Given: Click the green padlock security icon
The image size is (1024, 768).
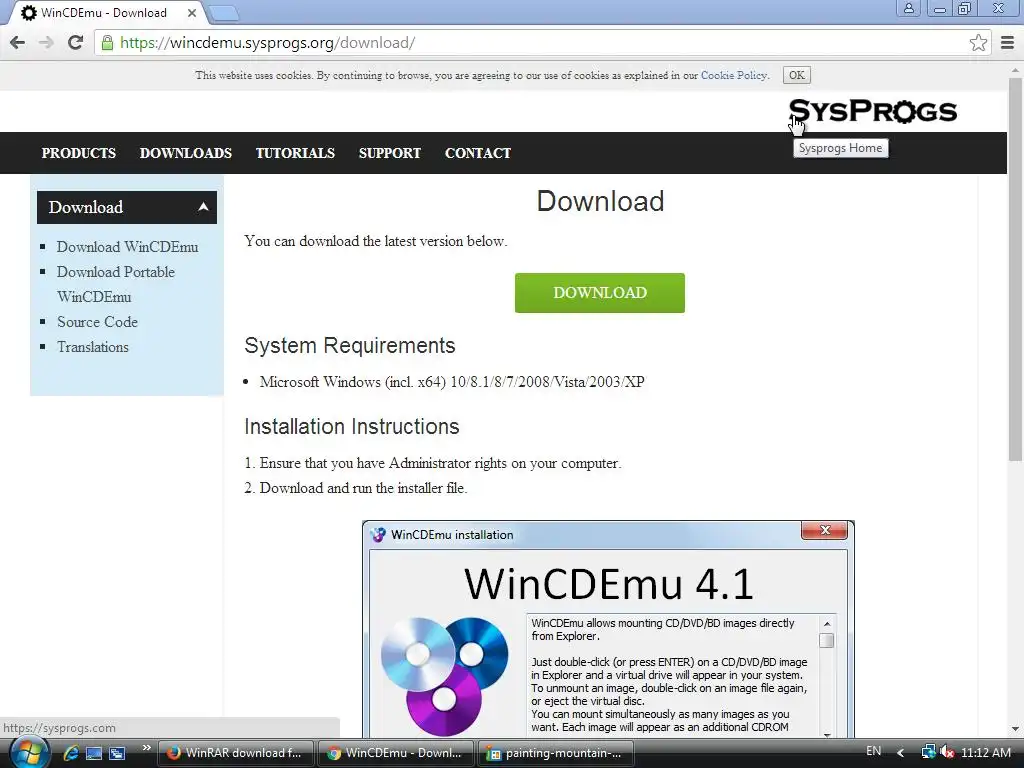Looking at the screenshot, I should [107, 43].
